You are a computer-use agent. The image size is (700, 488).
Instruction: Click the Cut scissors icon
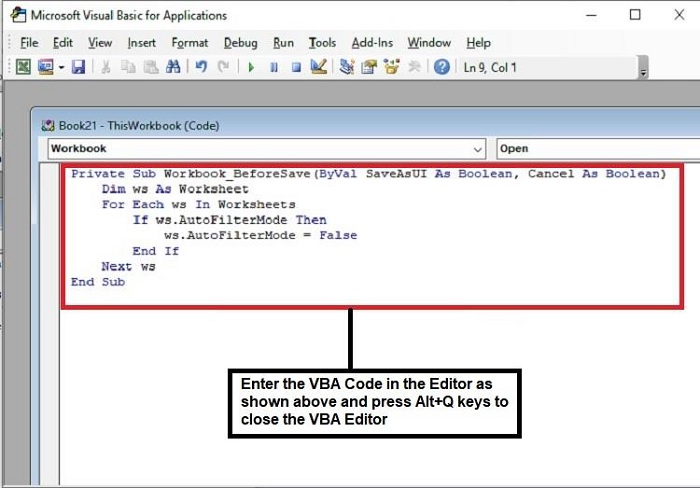click(x=106, y=67)
